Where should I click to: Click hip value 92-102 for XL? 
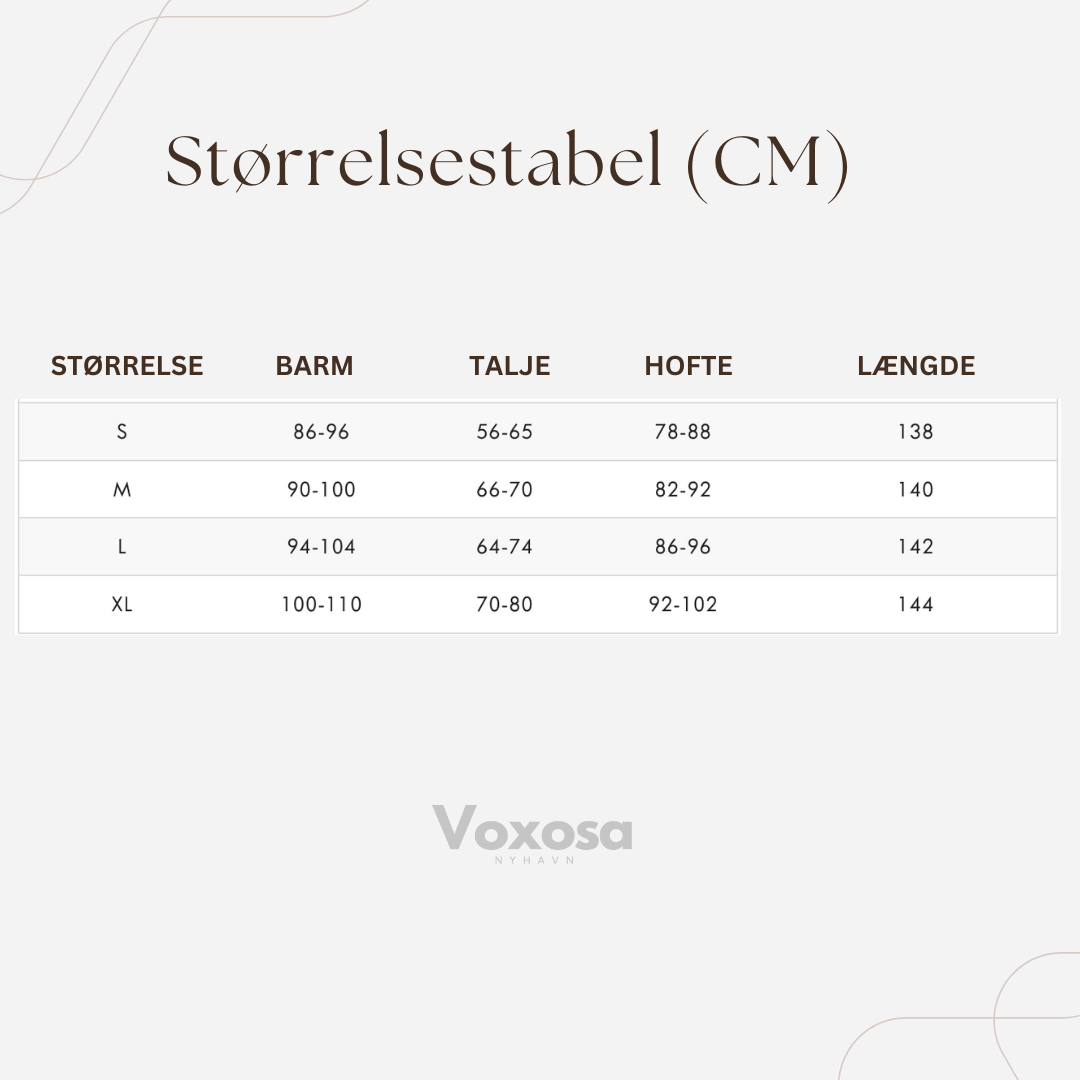[x=683, y=605]
